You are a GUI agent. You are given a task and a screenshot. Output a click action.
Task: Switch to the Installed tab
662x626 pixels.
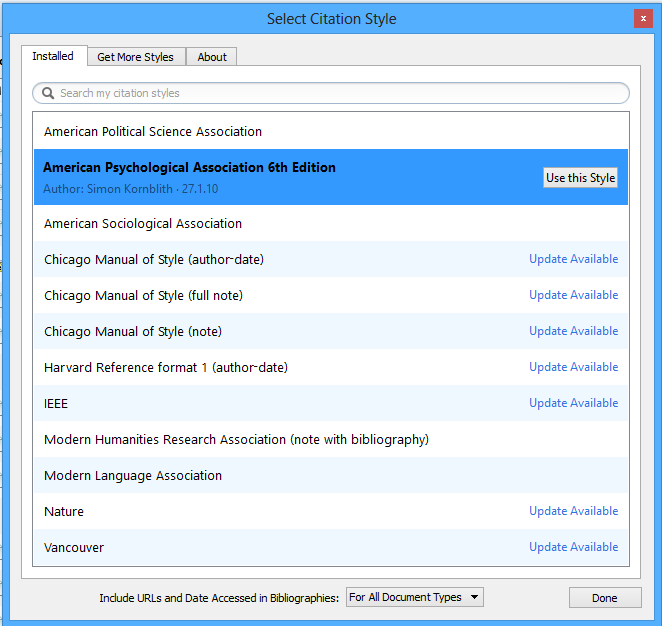[x=53, y=56]
